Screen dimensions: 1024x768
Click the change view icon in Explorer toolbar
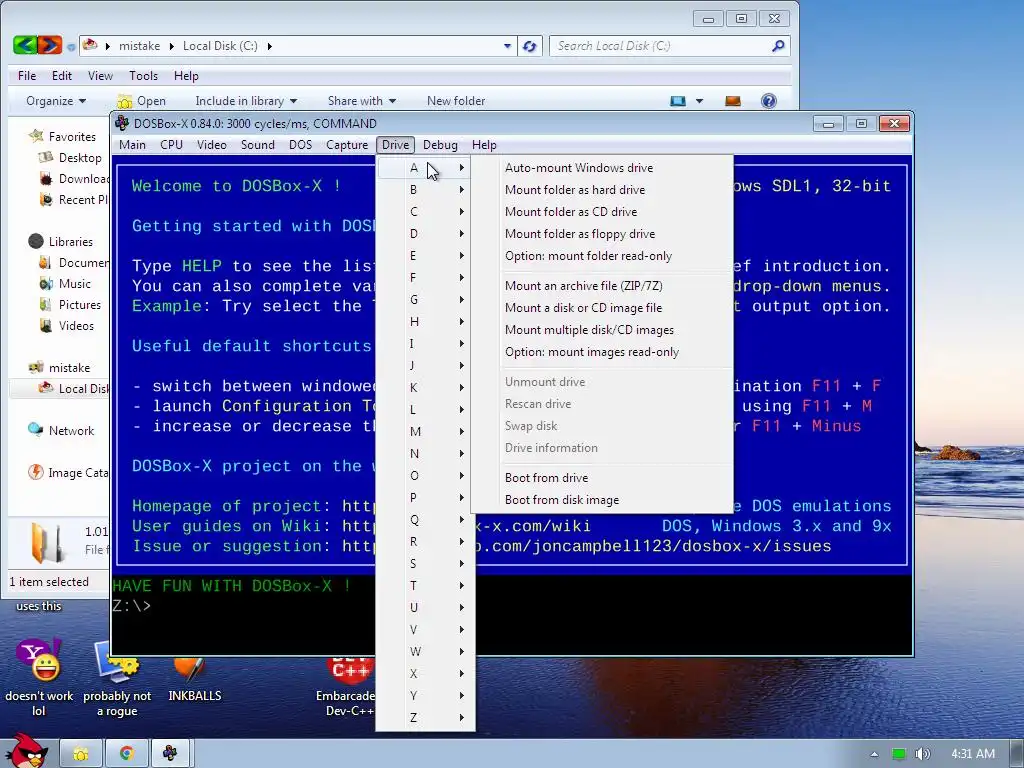(x=678, y=101)
